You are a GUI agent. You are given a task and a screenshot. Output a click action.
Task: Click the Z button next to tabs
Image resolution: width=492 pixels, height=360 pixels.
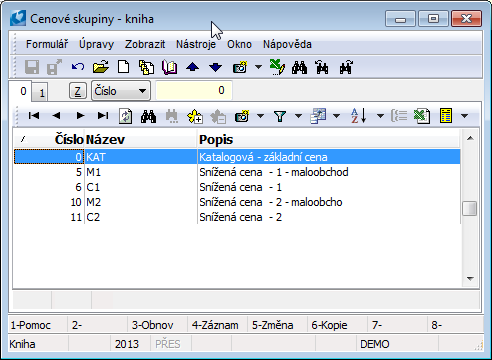coord(78,91)
